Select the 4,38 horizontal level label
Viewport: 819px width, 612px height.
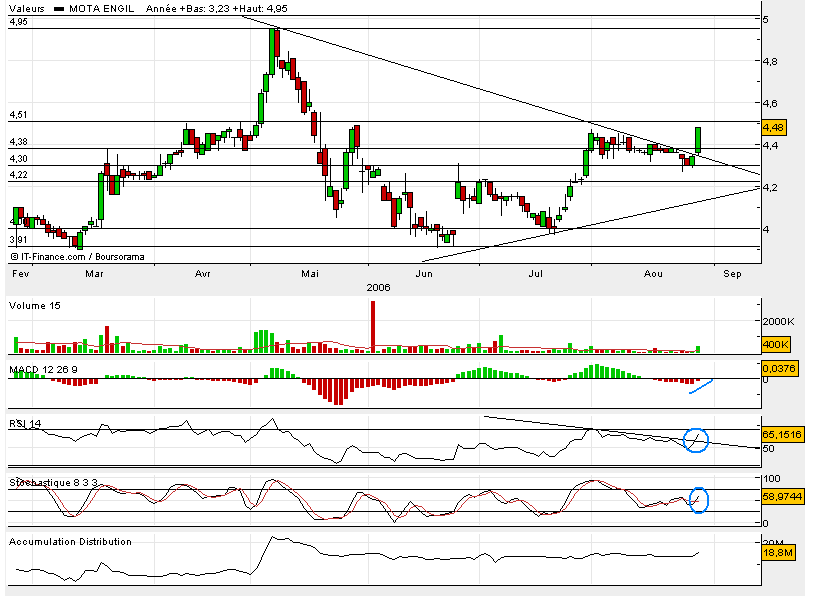[x=18, y=142]
